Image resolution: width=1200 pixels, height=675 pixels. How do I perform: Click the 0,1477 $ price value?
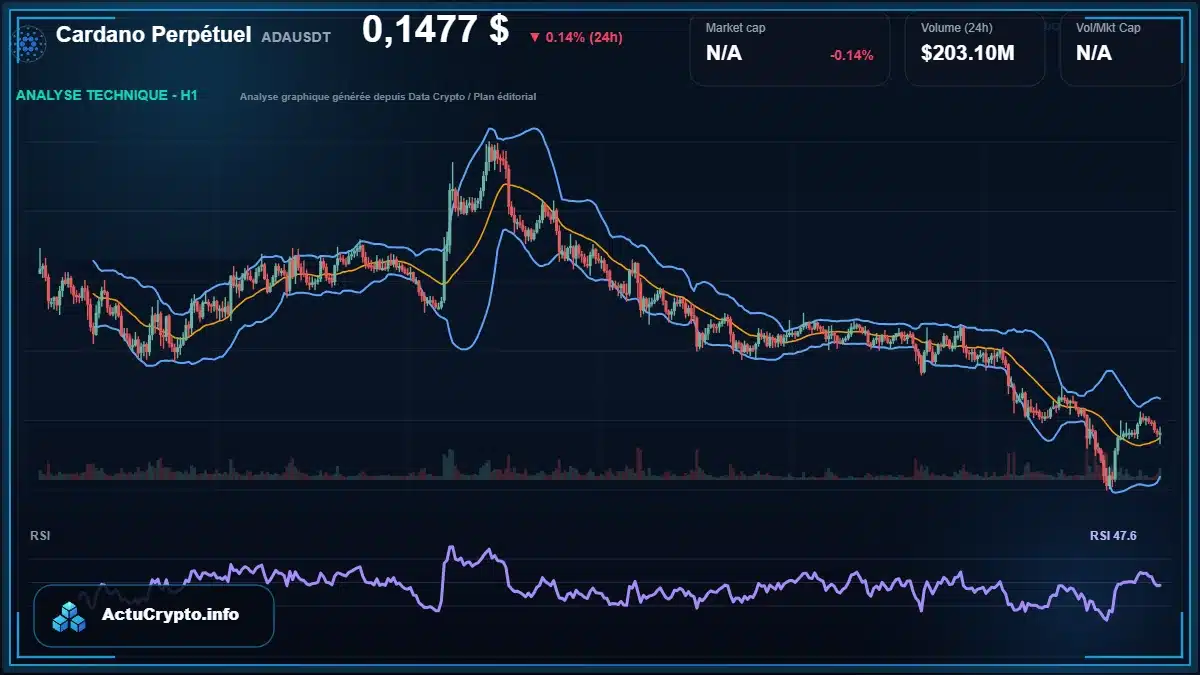tap(435, 30)
